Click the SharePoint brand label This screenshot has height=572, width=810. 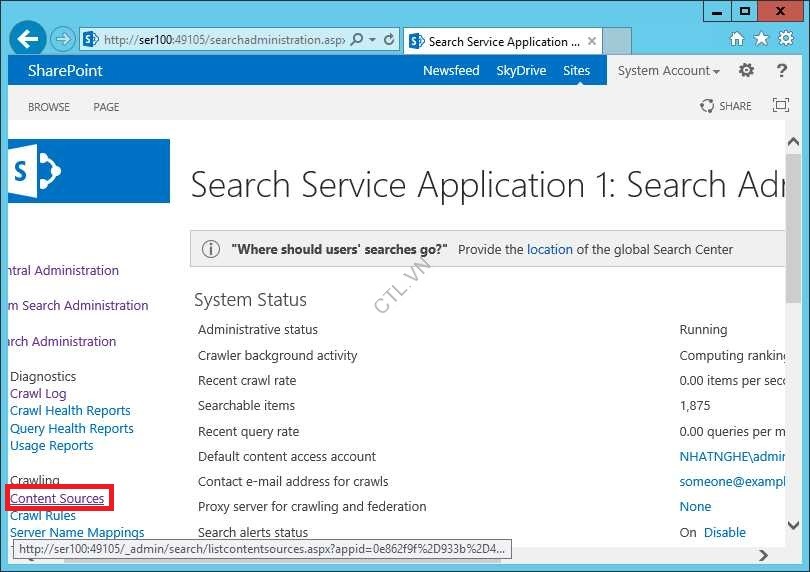pos(65,70)
